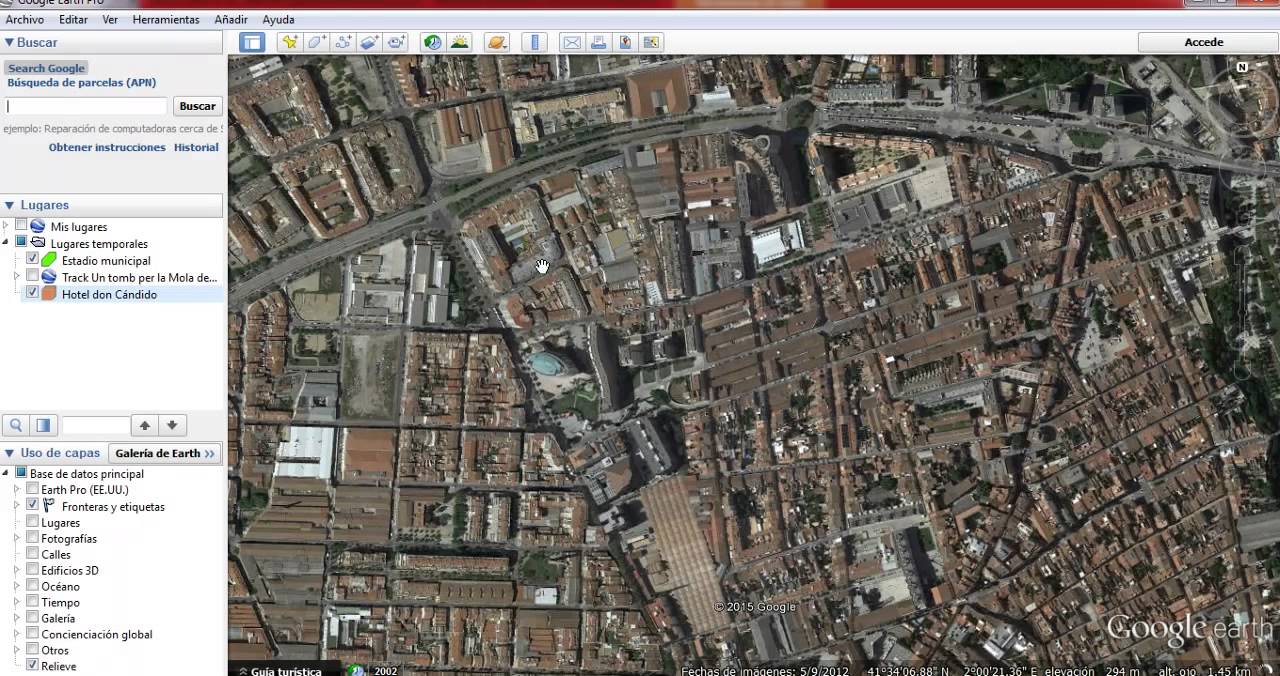This screenshot has height=676, width=1280.
Task: Click the north compass indicator
Action: tap(1242, 67)
